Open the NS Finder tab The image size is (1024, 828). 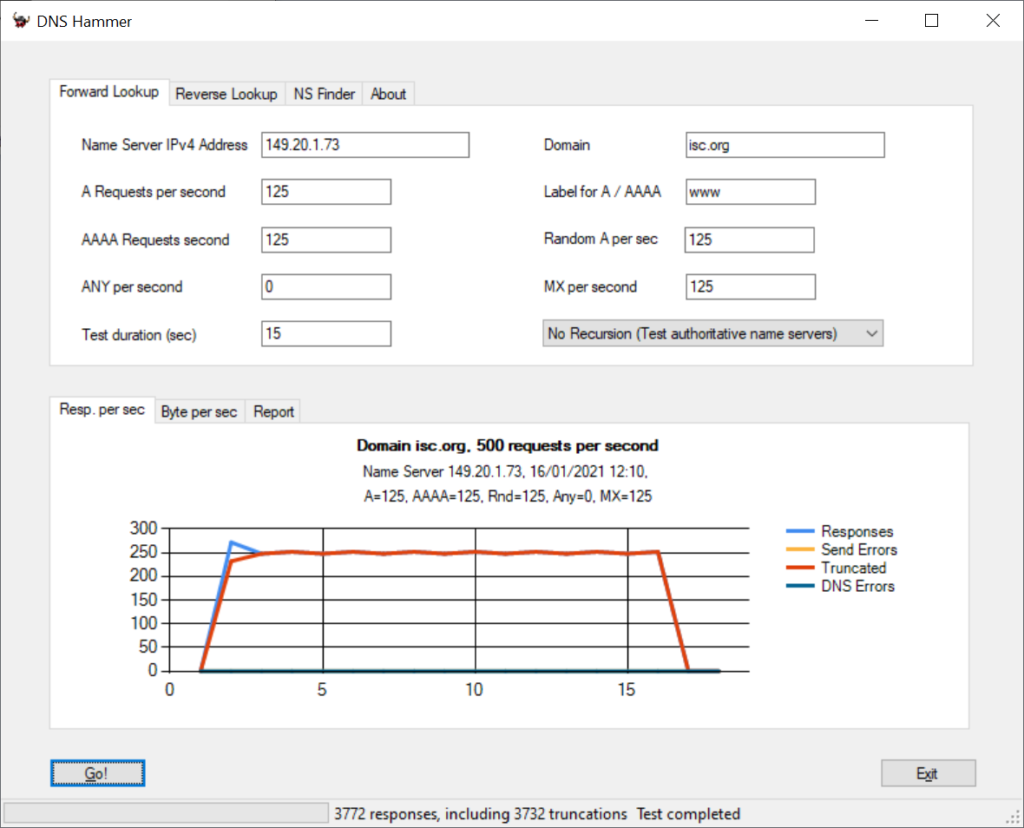click(x=323, y=93)
